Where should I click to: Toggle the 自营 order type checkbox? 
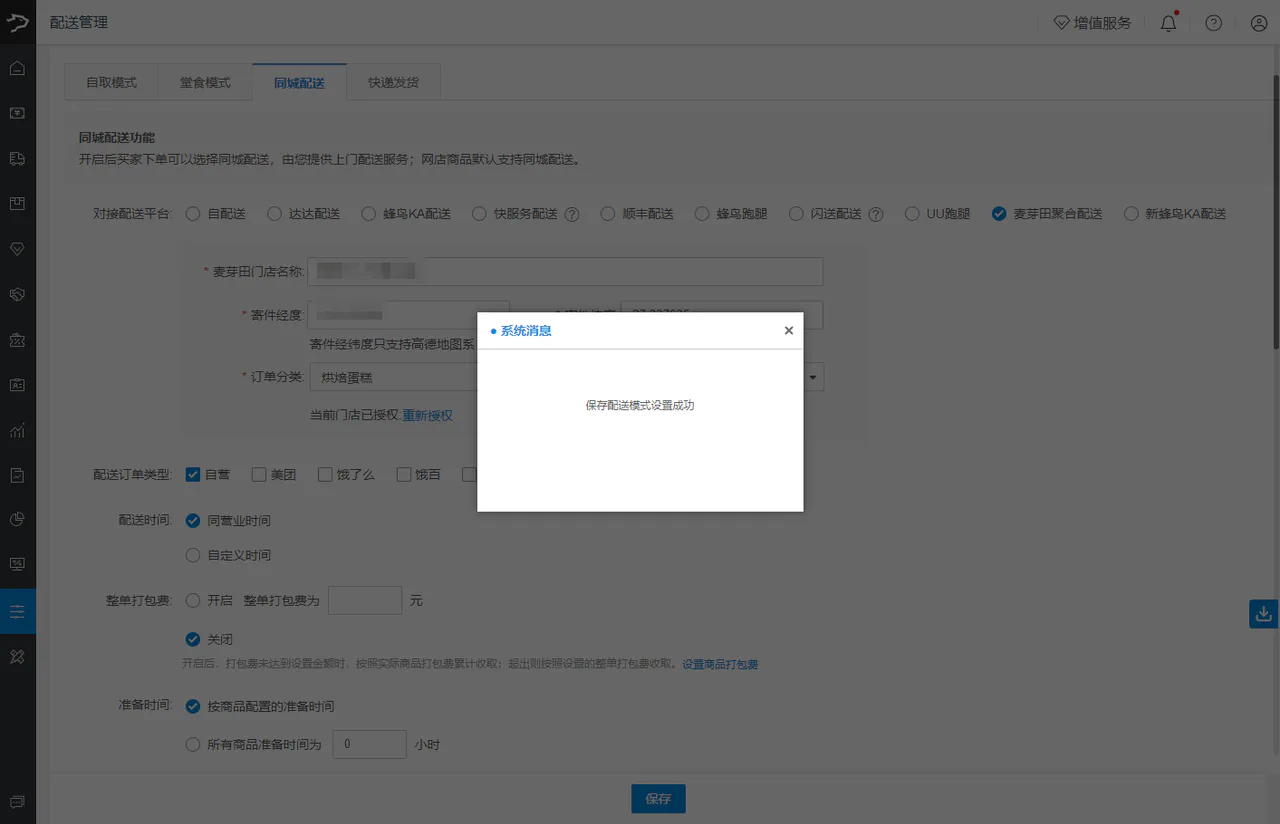pos(193,474)
